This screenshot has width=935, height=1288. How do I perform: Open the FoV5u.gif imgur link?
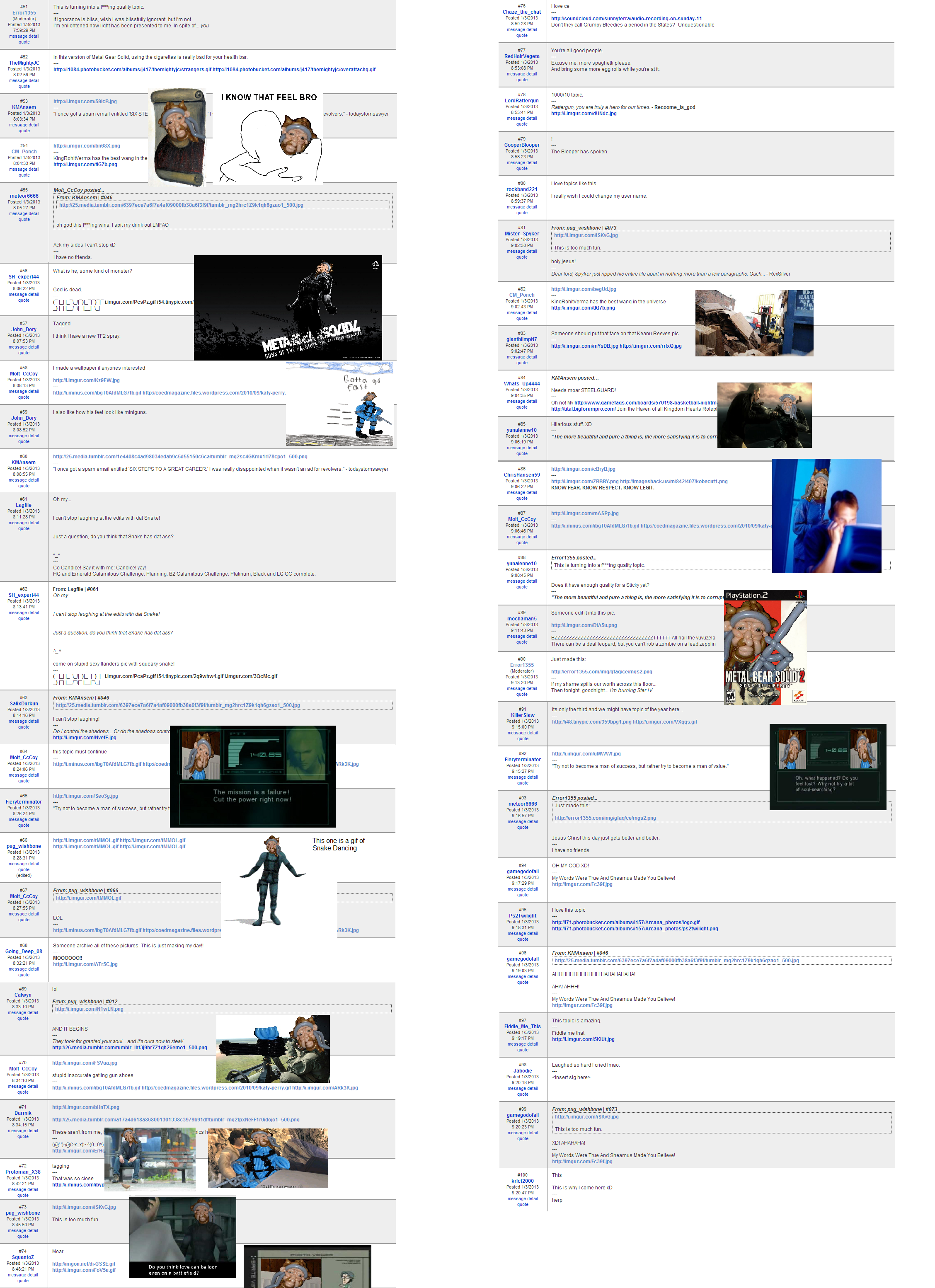84,1271
